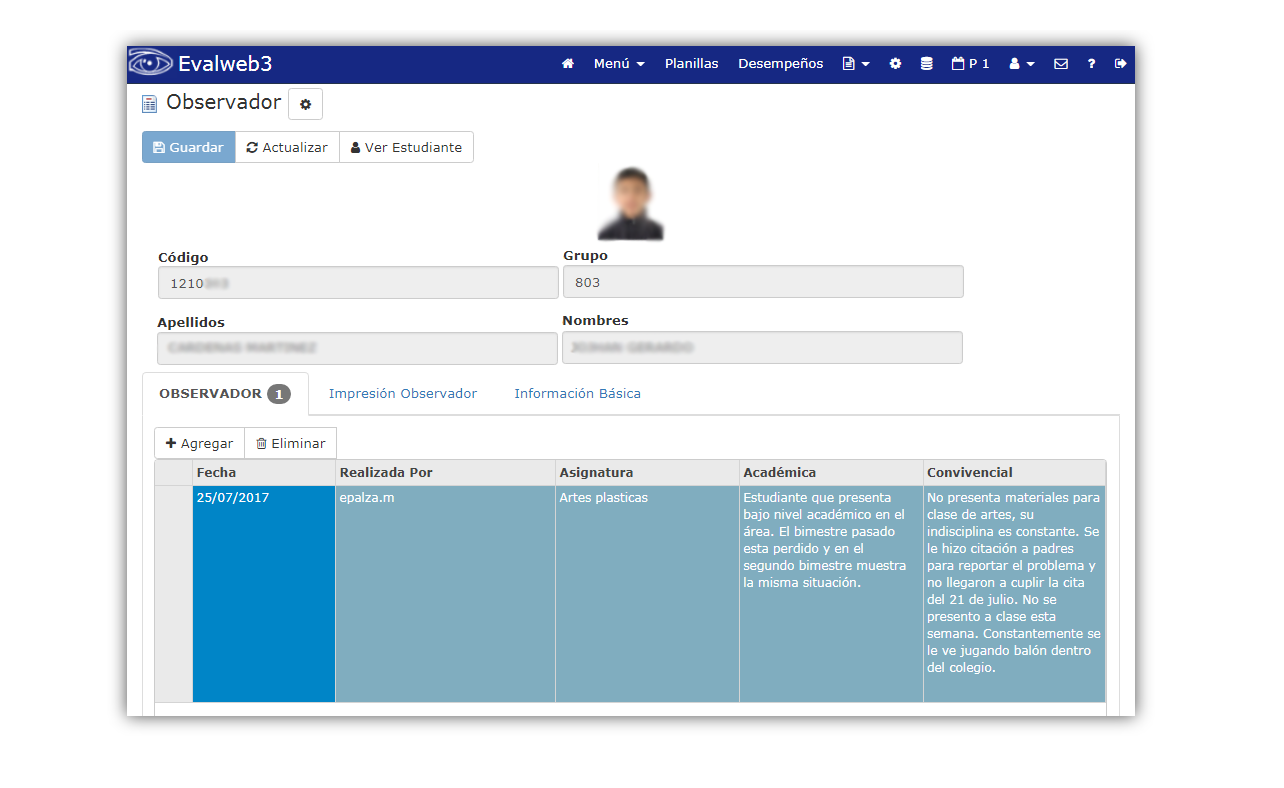The height and width of the screenshot is (788, 1284).
Task: Click the database stack icon
Action: coord(927,64)
